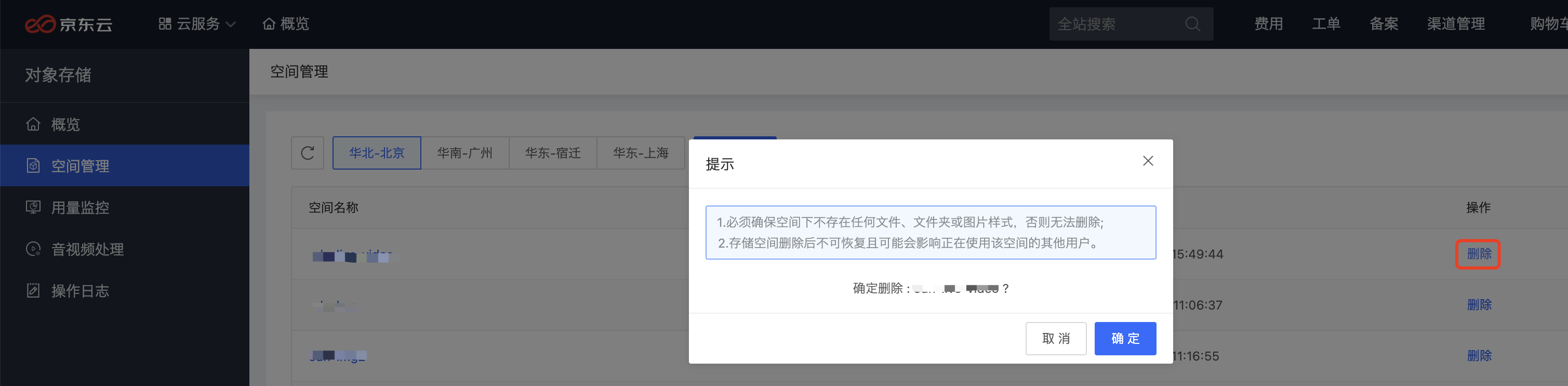Viewport: 1568px width, 386px height.
Task: Click the 15:49:44 timestamp cell
Action: tap(1198, 254)
